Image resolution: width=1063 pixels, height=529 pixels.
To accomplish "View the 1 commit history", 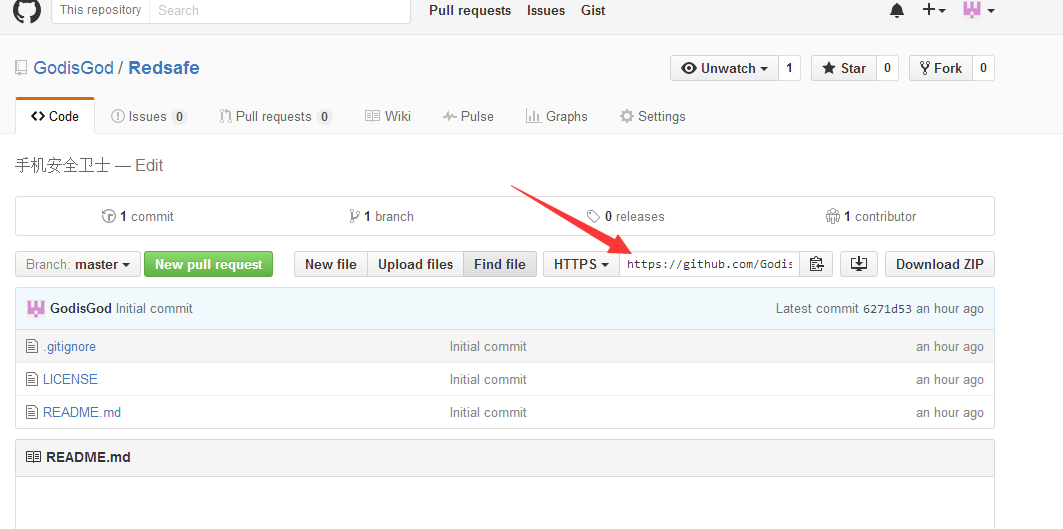I will (x=138, y=216).
